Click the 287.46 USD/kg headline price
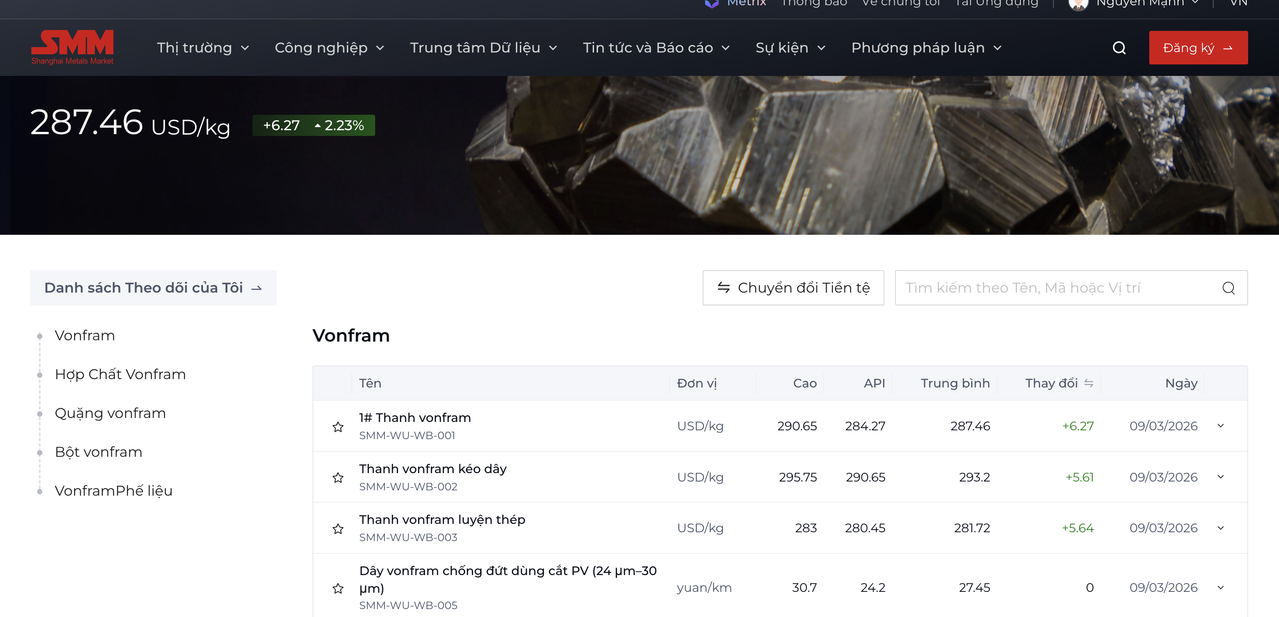 click(130, 122)
